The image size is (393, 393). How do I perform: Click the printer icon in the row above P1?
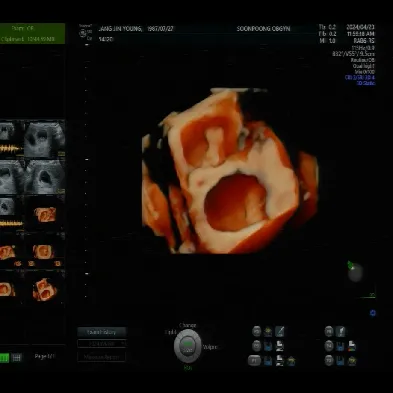click(x=280, y=346)
